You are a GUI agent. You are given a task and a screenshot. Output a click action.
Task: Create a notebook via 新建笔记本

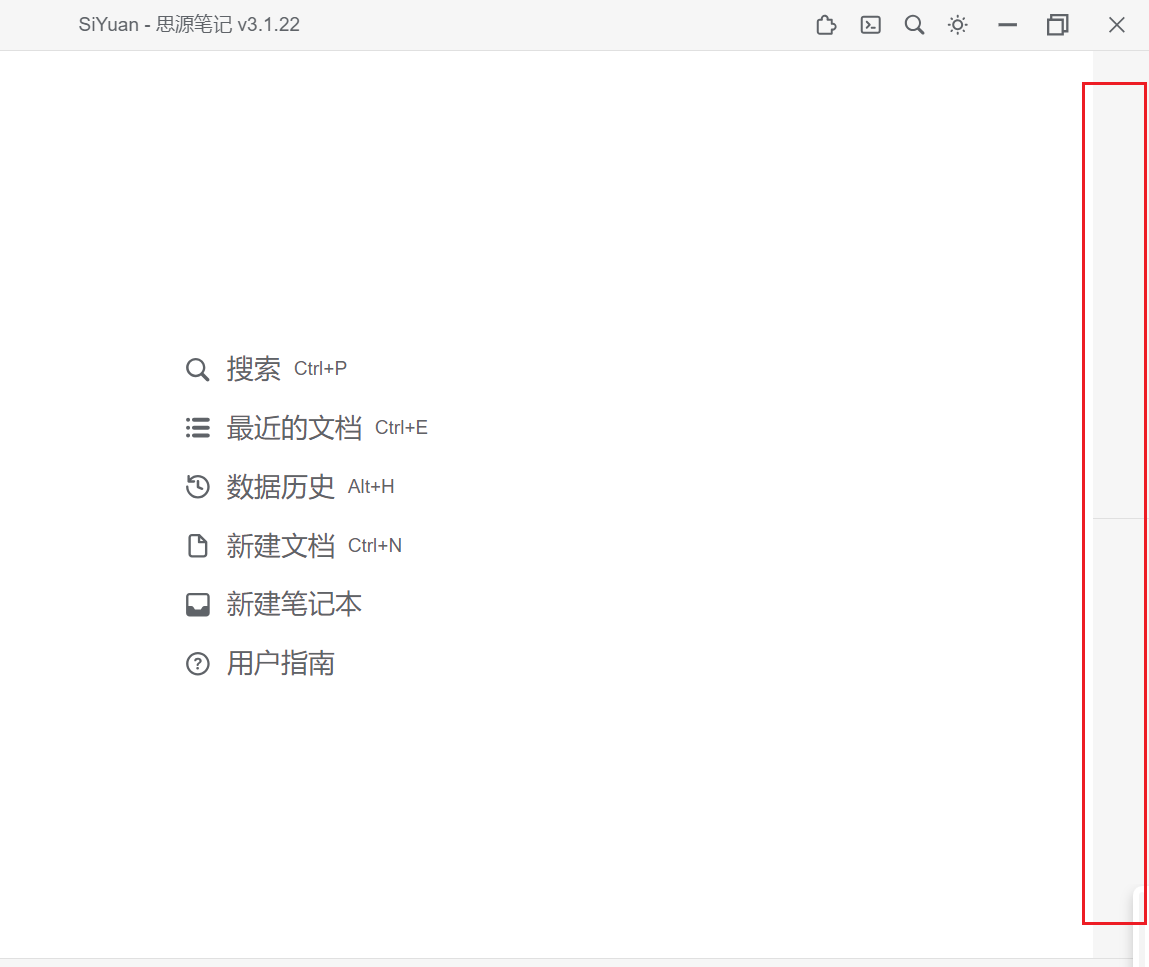click(x=294, y=603)
